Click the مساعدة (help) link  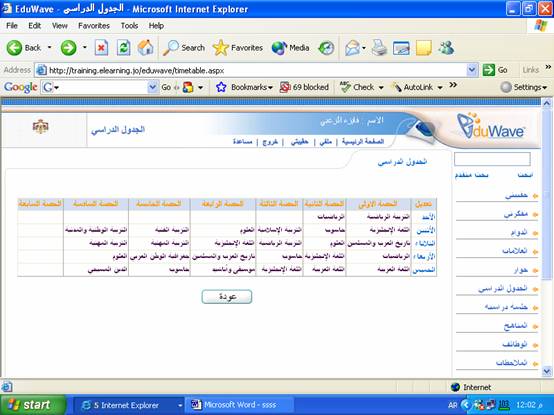(x=242, y=142)
